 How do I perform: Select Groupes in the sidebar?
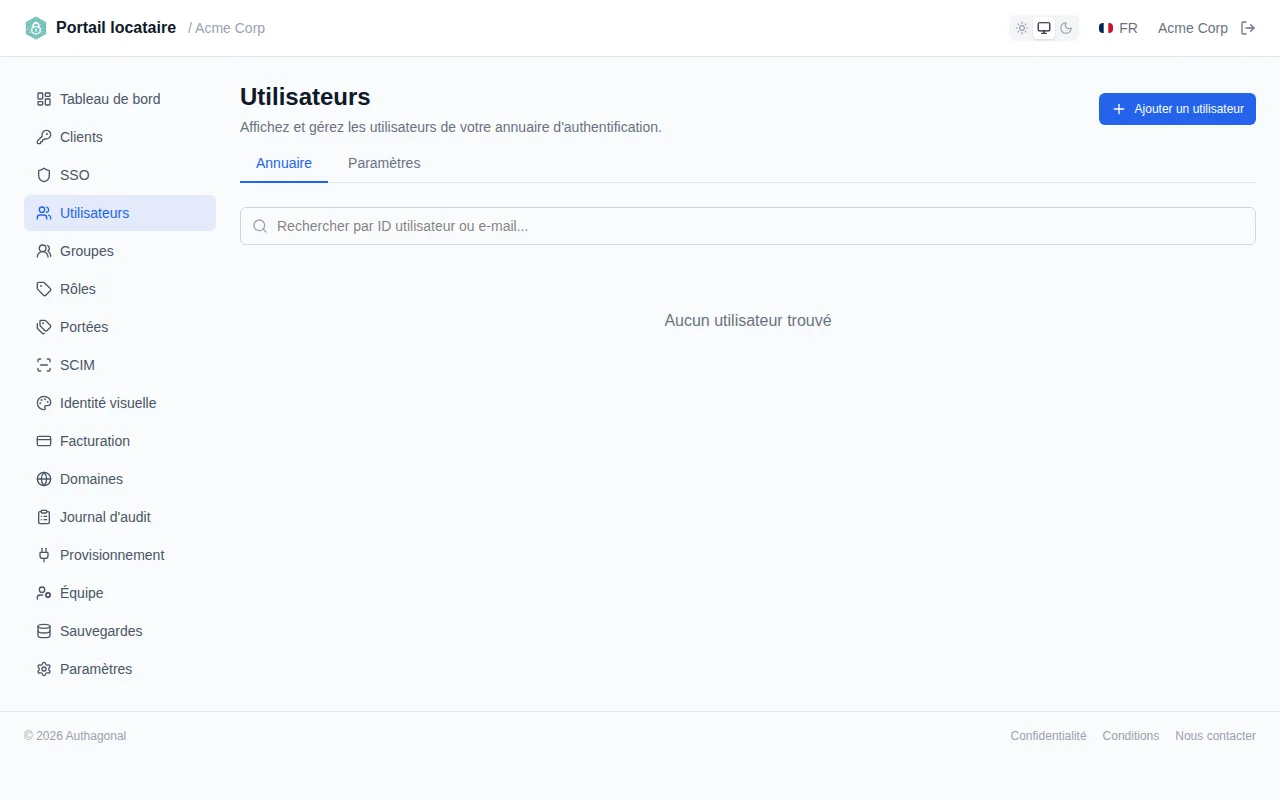[x=120, y=251]
